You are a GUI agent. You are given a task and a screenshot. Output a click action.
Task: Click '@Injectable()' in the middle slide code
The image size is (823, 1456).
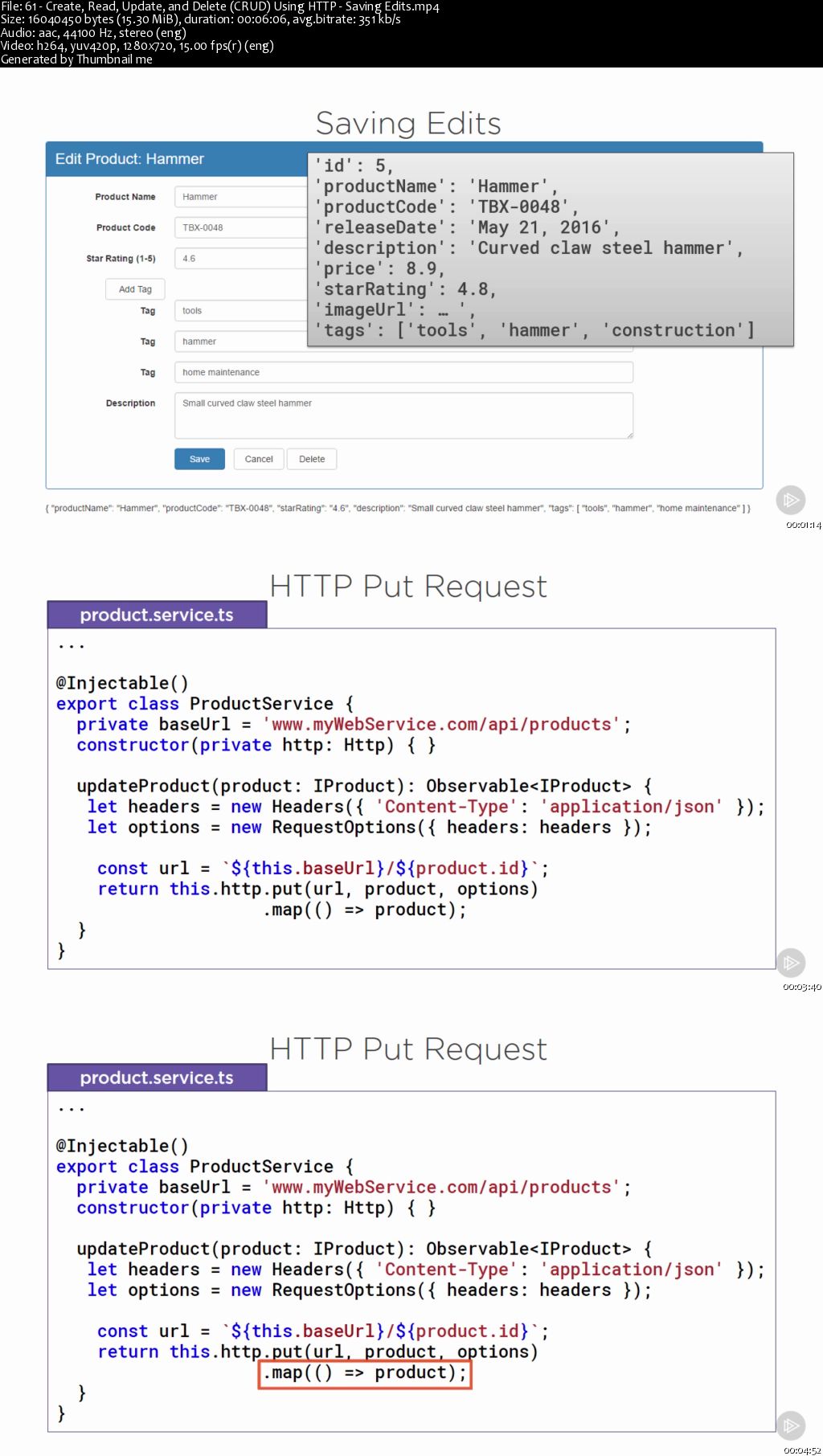[x=122, y=683]
